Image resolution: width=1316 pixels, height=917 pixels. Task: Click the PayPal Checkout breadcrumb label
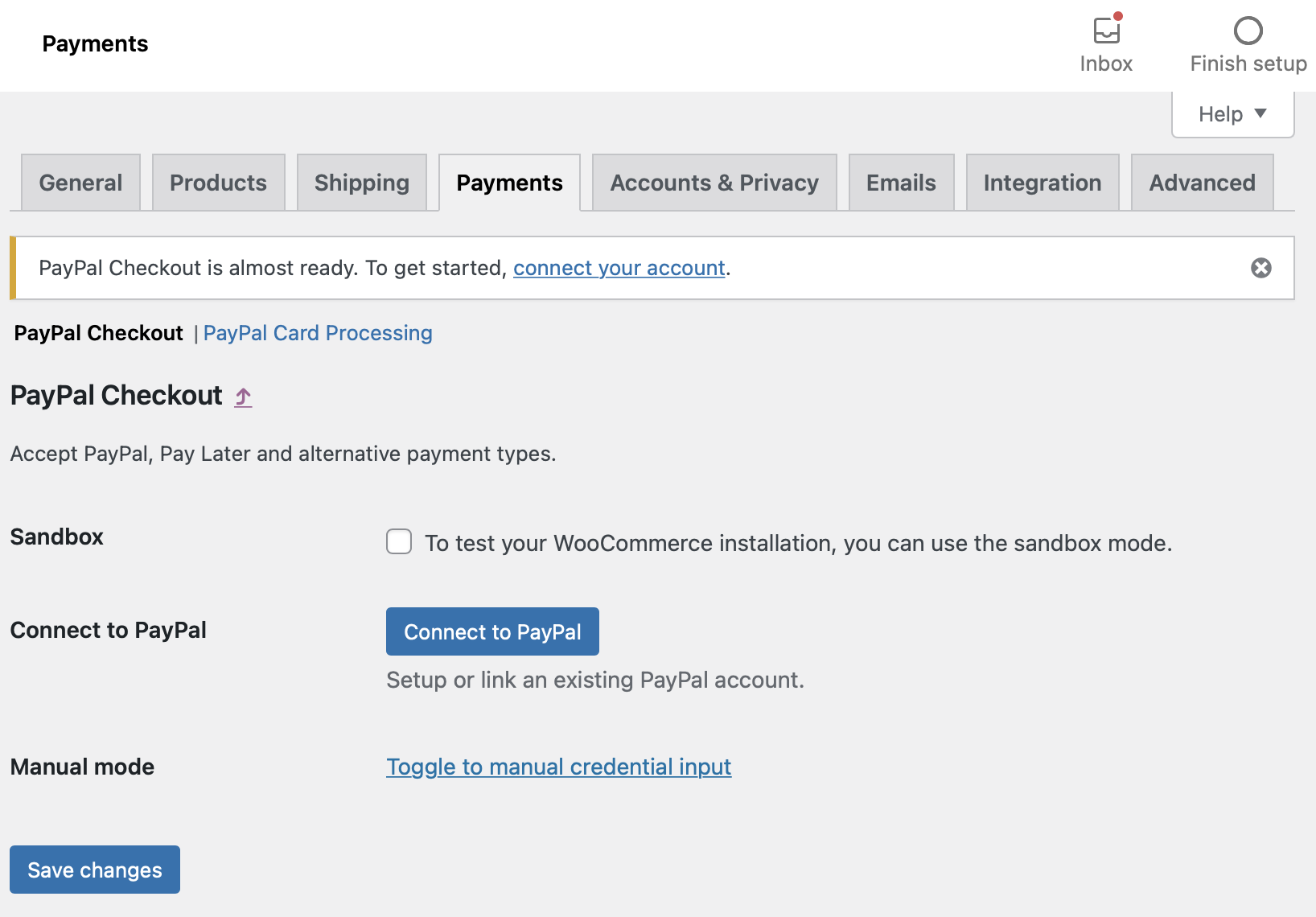97,332
